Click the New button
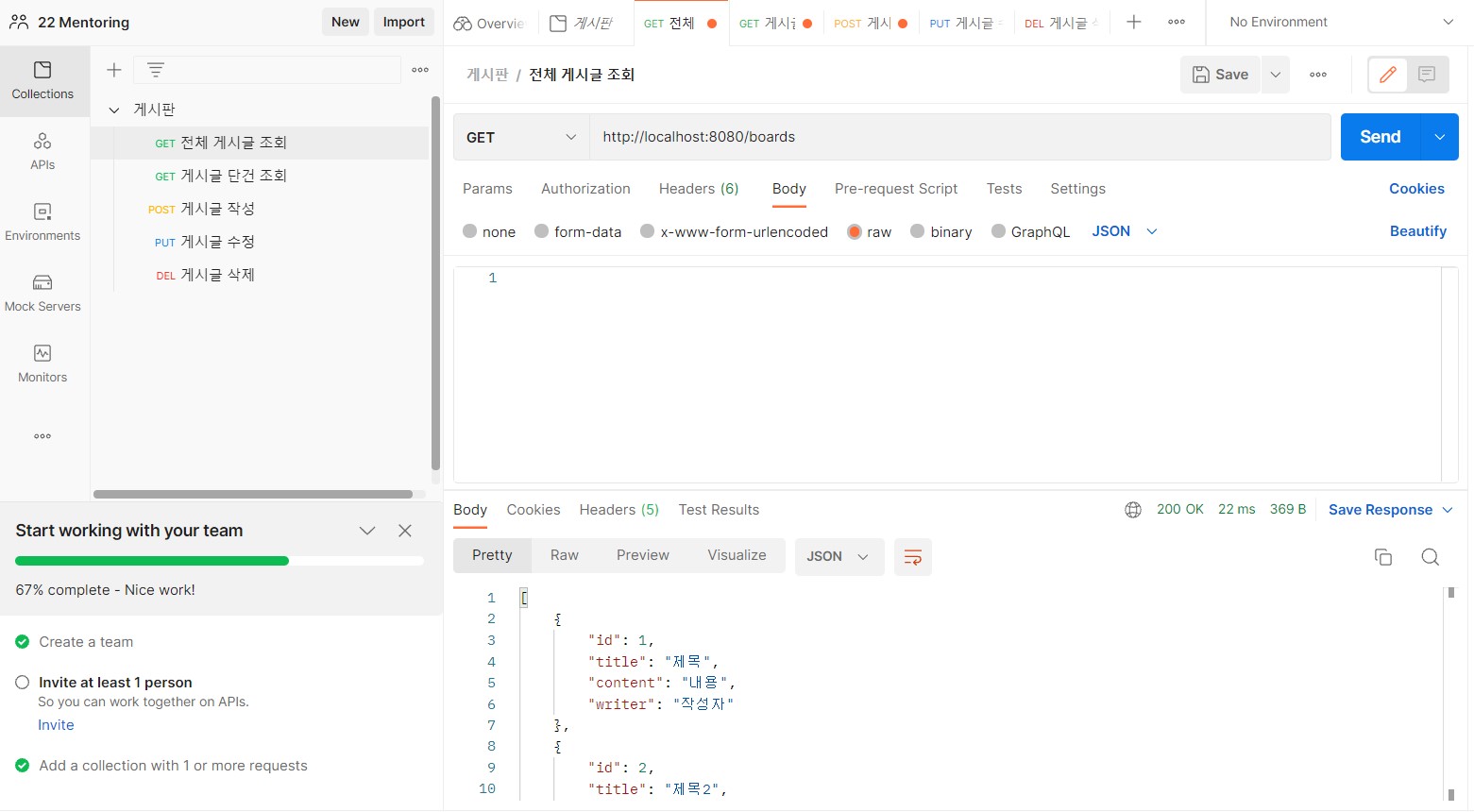 pyautogui.click(x=346, y=22)
